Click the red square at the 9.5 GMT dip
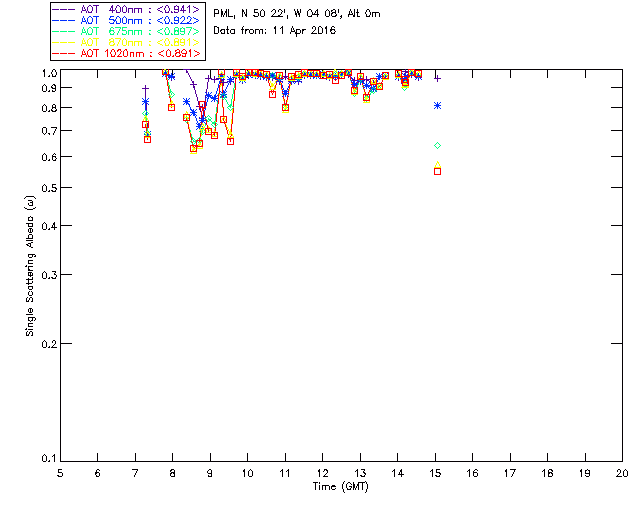640x512 pixels. [230, 141]
